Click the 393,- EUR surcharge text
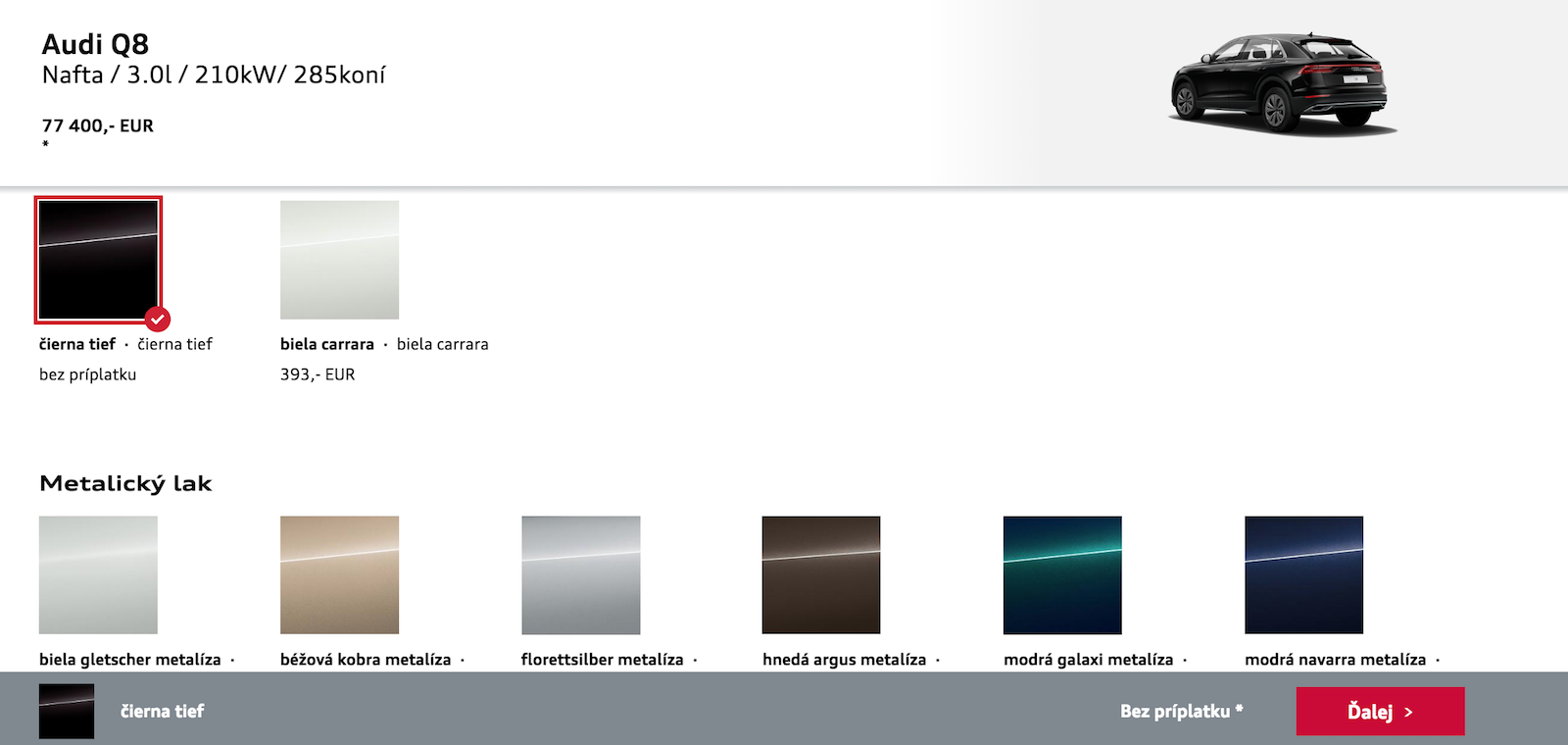Image resolution: width=1568 pixels, height=745 pixels. [318, 374]
